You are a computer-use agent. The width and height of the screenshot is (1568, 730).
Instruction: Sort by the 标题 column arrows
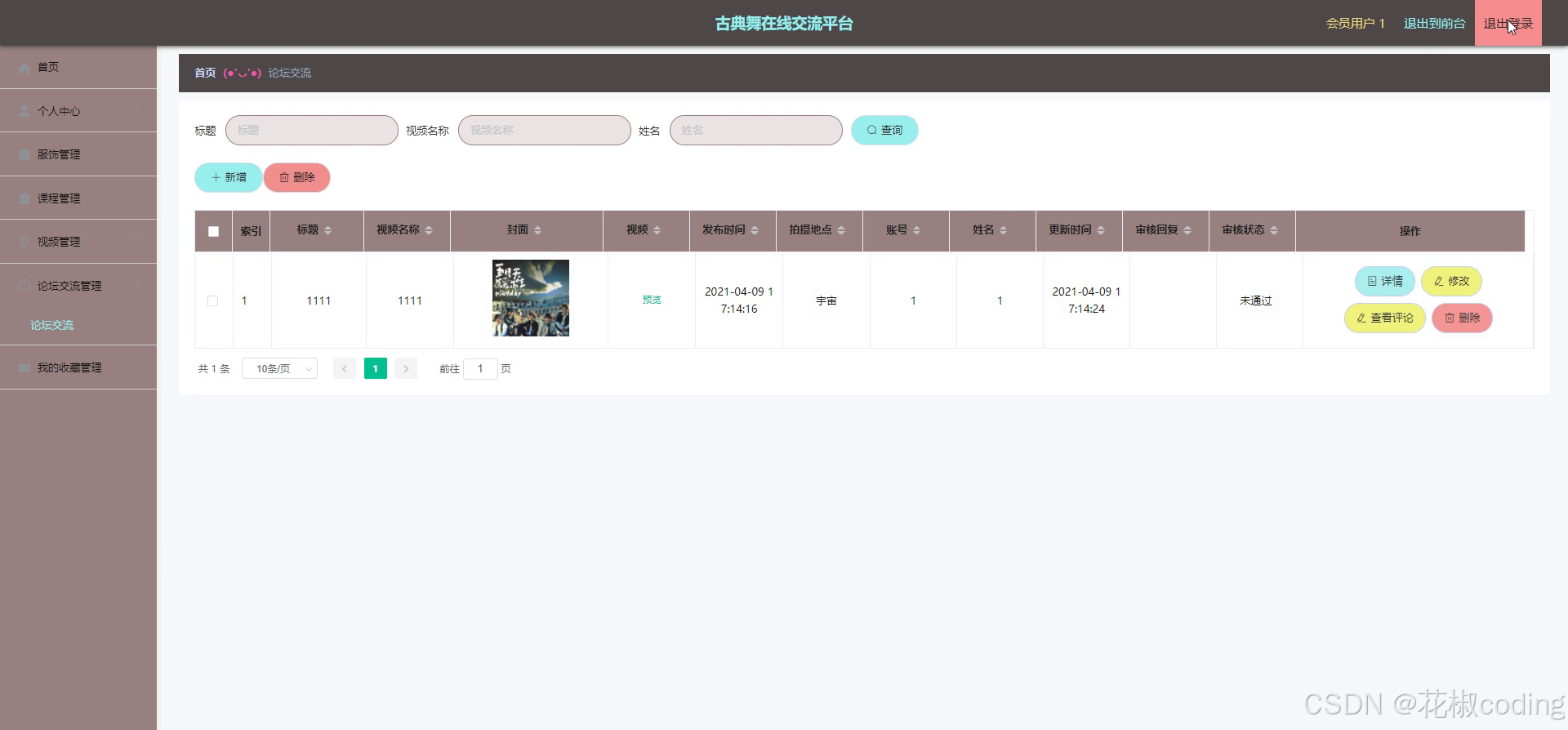click(327, 230)
